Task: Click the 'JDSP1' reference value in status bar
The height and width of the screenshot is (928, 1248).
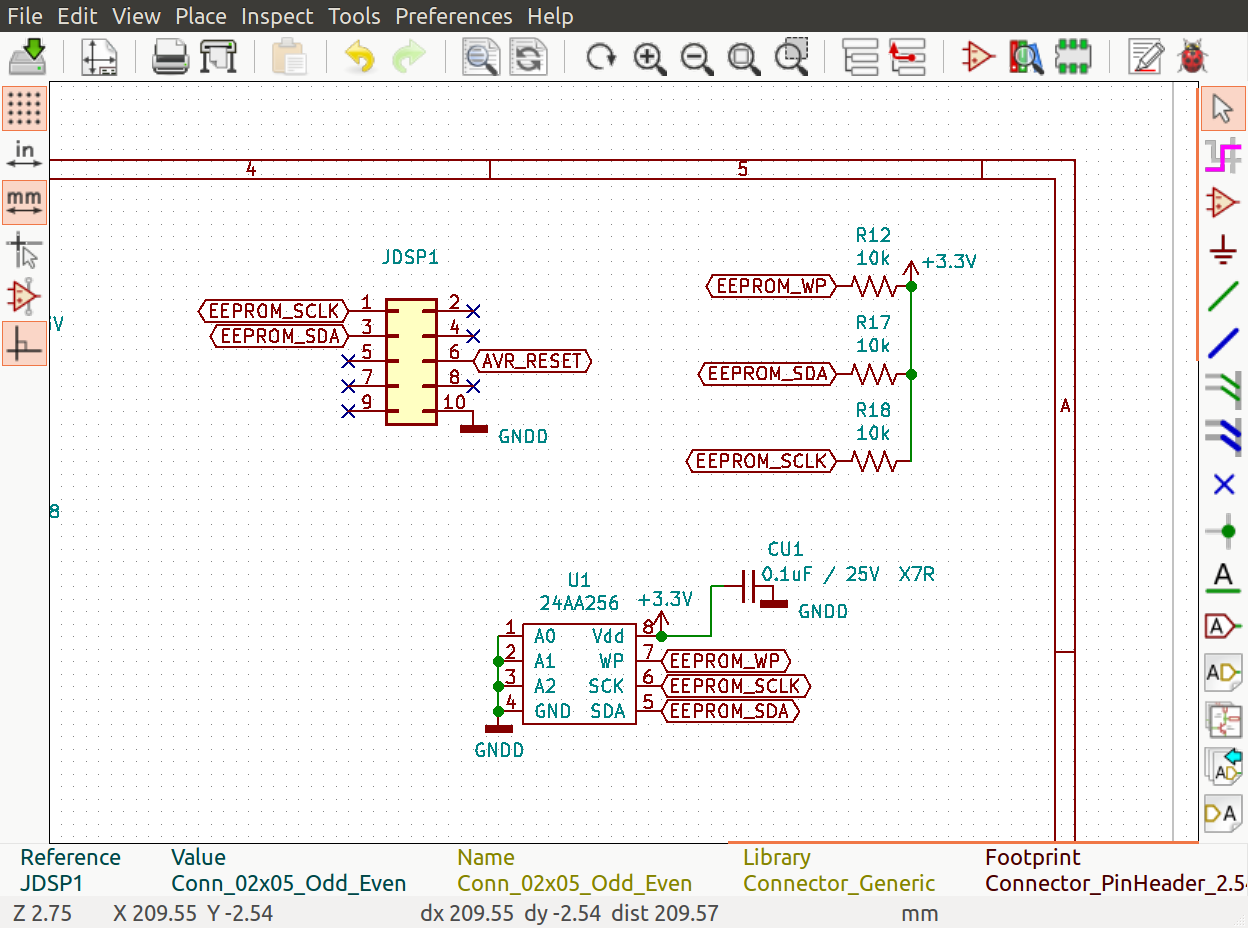Action: tap(52, 884)
